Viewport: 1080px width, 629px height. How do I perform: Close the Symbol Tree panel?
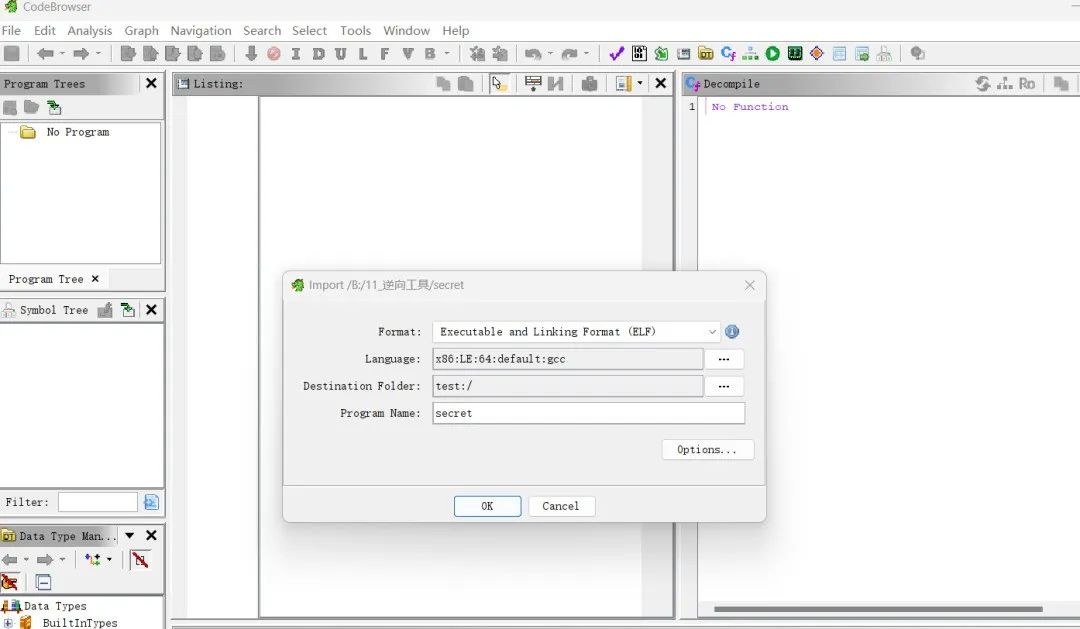coord(152,310)
